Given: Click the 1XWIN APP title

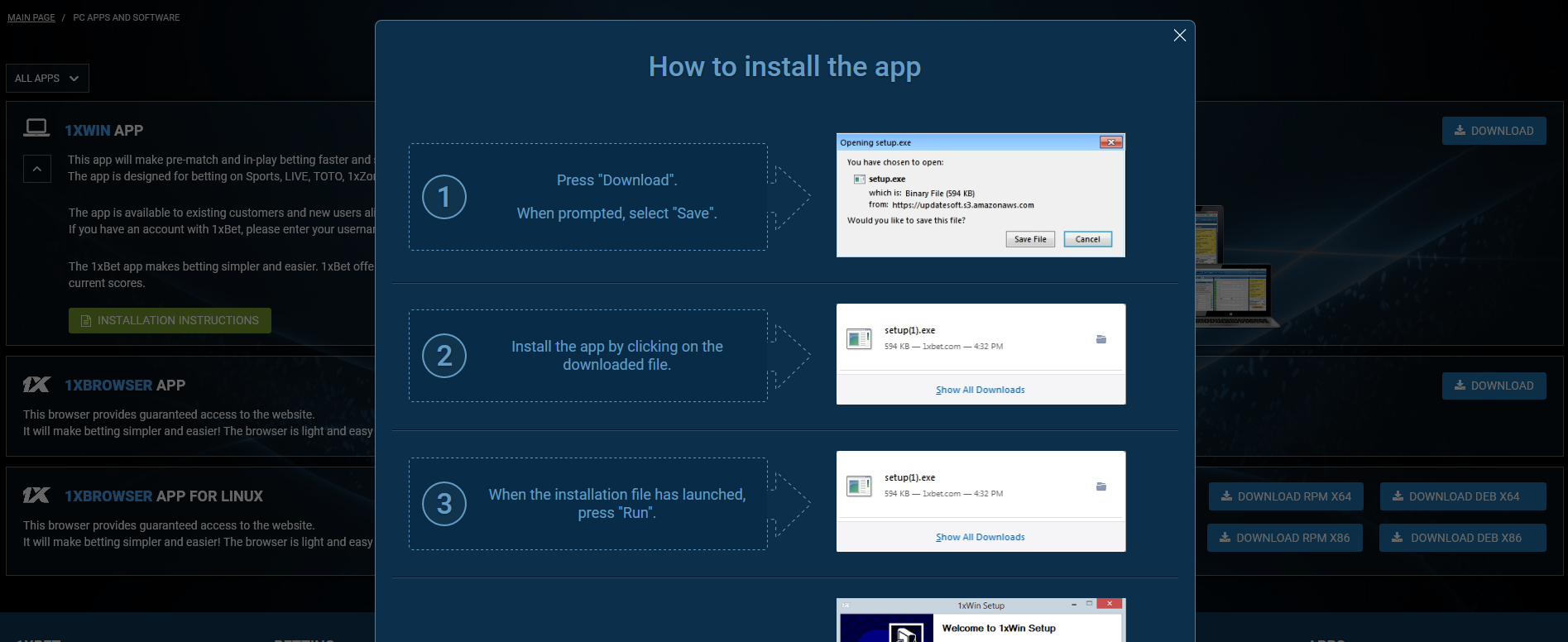Looking at the screenshot, I should click(104, 131).
